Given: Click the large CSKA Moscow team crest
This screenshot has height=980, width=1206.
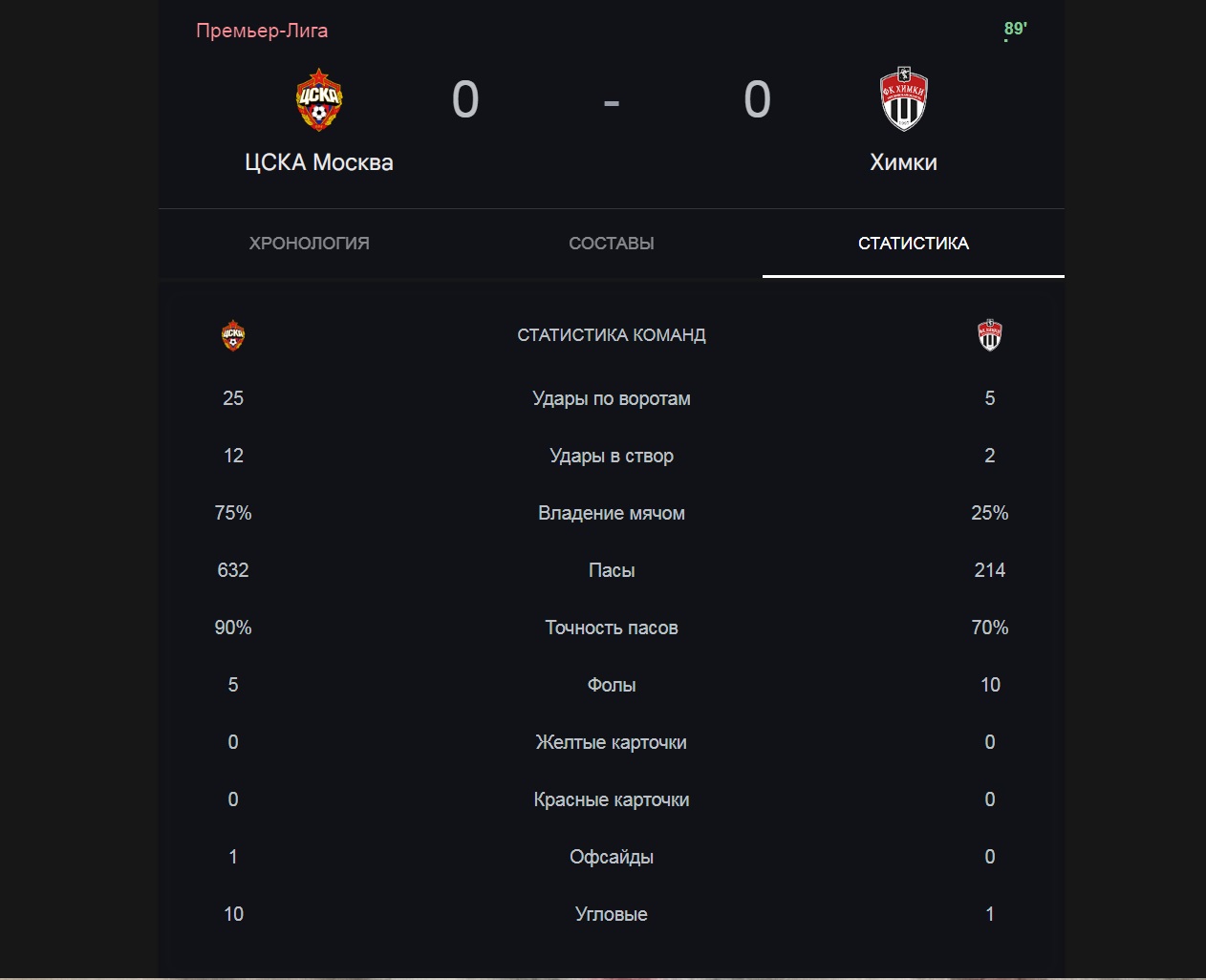Looking at the screenshot, I should click(x=319, y=99).
